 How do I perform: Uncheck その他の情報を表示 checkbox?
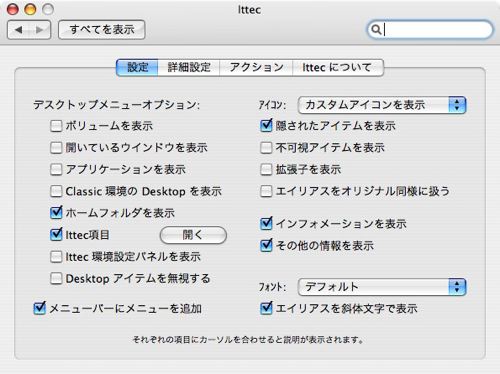(266, 246)
